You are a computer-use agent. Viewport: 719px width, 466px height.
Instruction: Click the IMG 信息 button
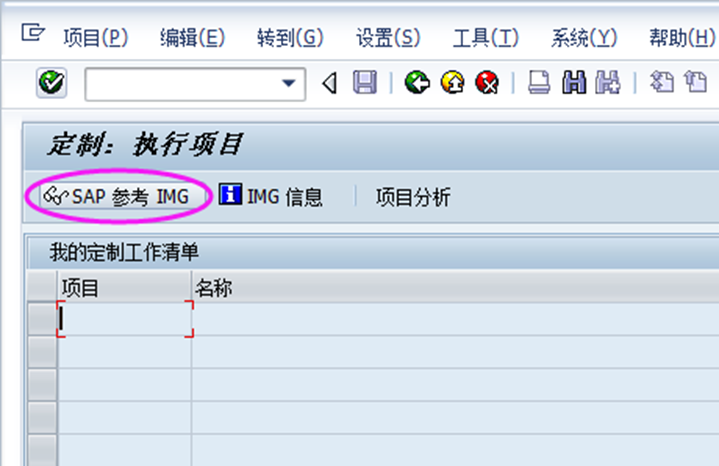pyautogui.click(x=271, y=196)
